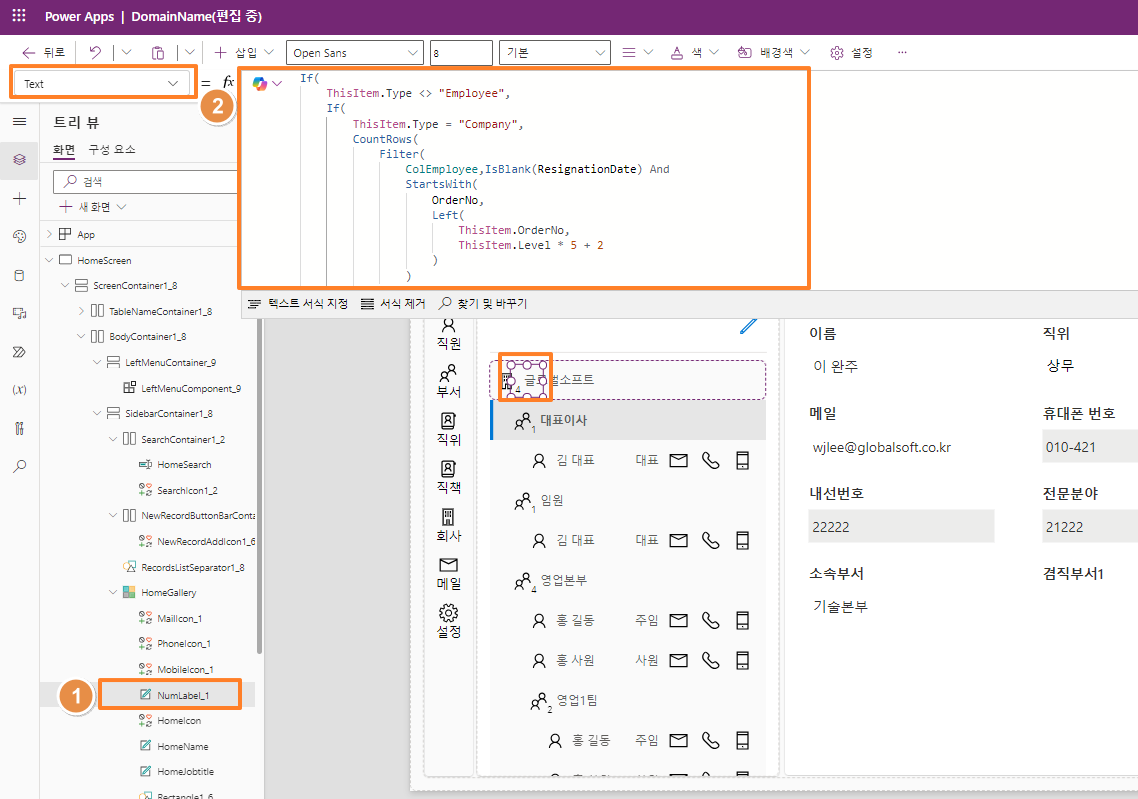The height and width of the screenshot is (799, 1138).
Task: Switch to the 화면 screens tab
Action: point(64,149)
